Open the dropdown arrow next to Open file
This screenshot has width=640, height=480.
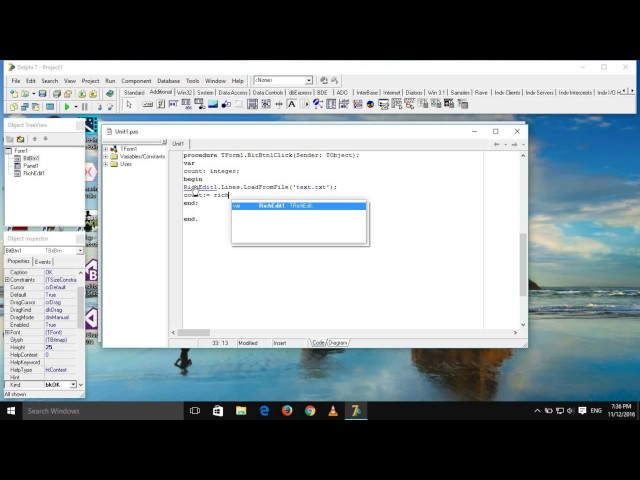coord(33,94)
